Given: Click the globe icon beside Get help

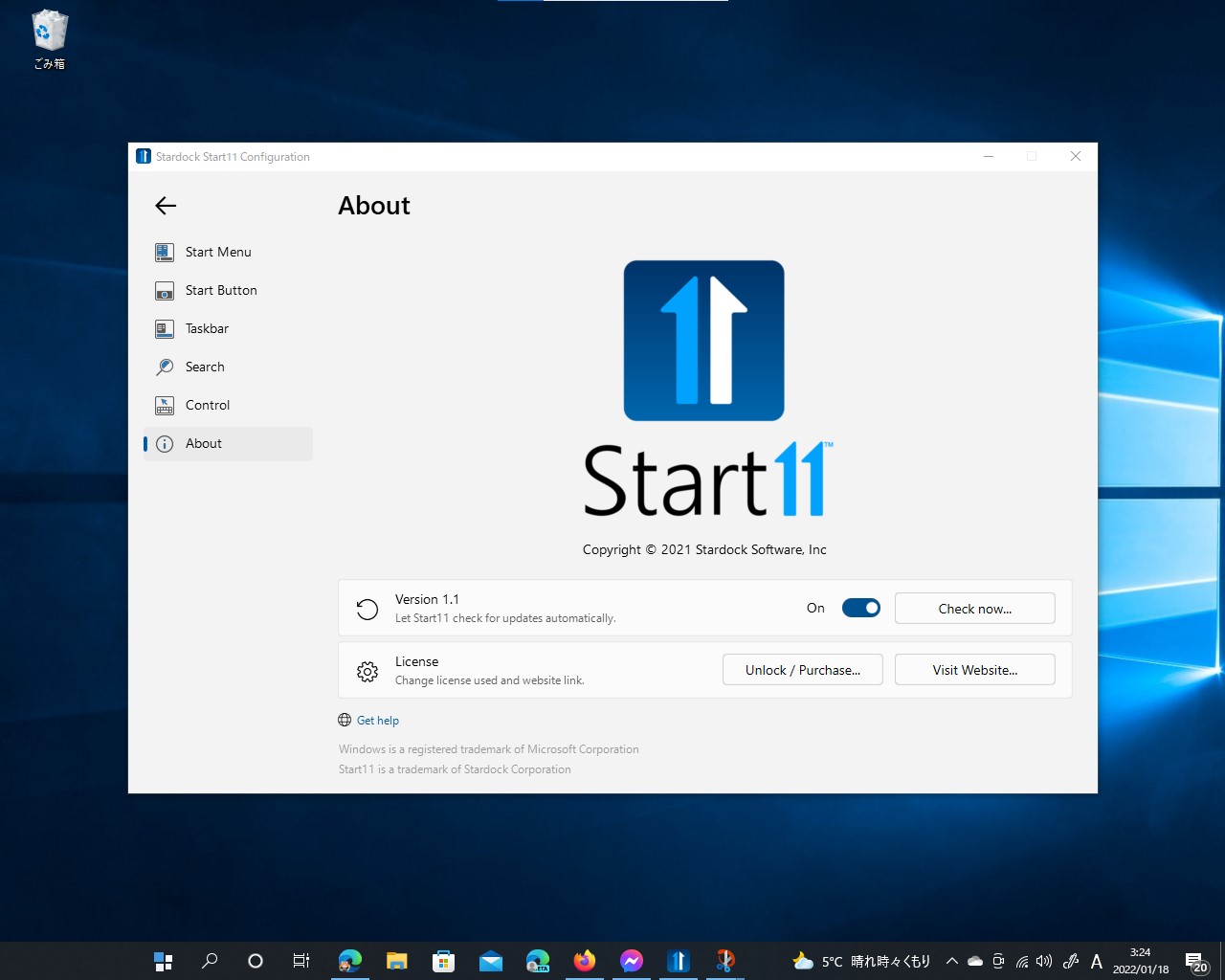Looking at the screenshot, I should pyautogui.click(x=344, y=720).
